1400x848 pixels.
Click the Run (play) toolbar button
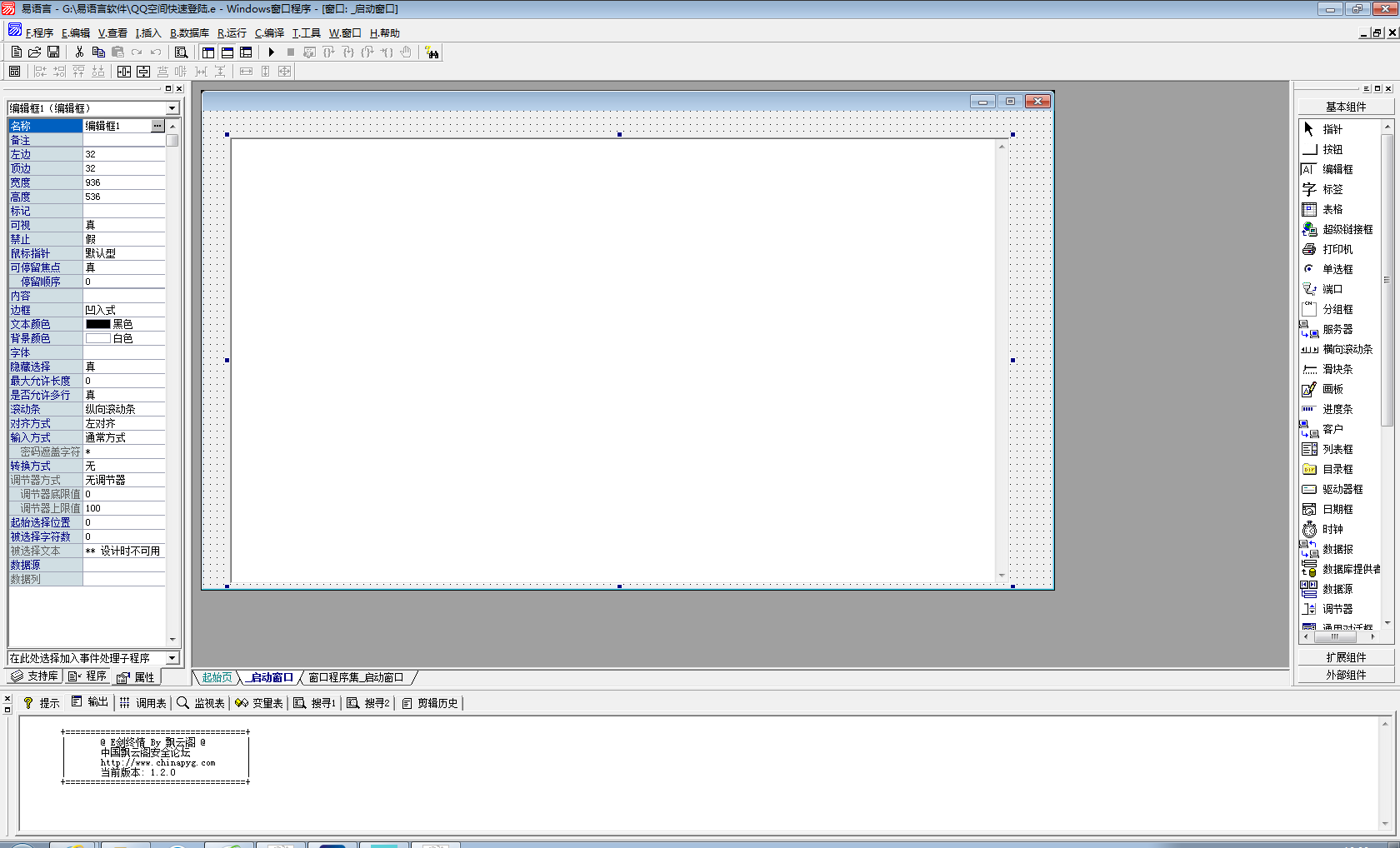click(x=272, y=52)
